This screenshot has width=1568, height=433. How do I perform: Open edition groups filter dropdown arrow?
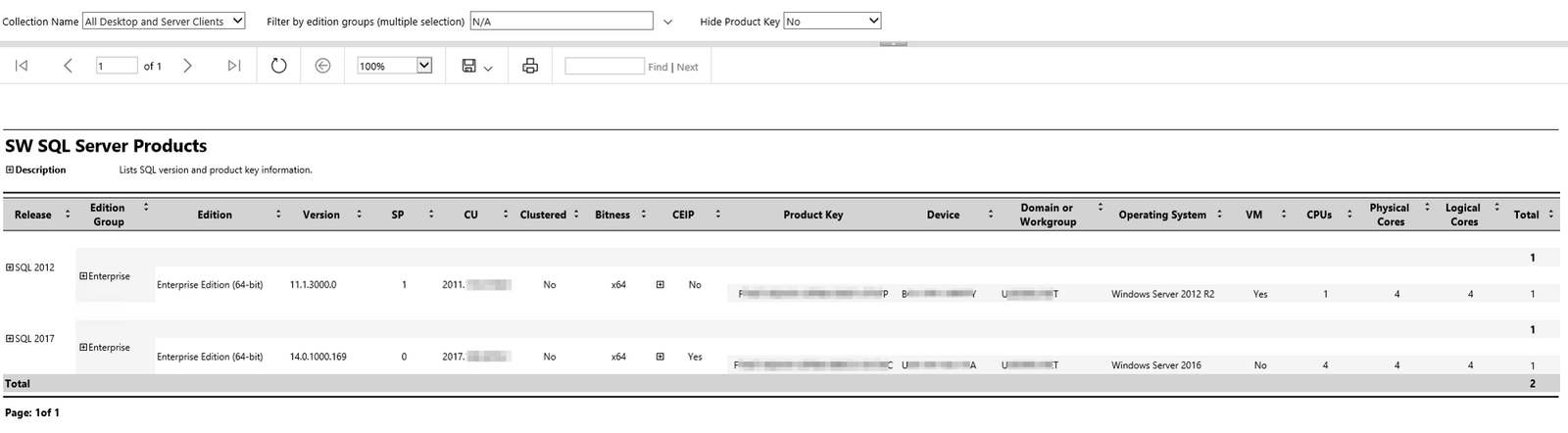click(668, 22)
